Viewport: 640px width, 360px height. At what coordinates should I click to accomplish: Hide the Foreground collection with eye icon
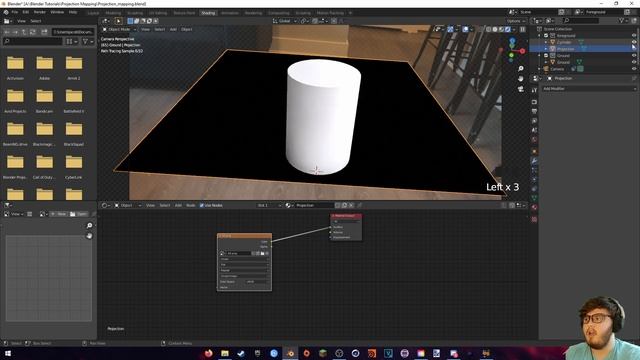click(x=634, y=36)
